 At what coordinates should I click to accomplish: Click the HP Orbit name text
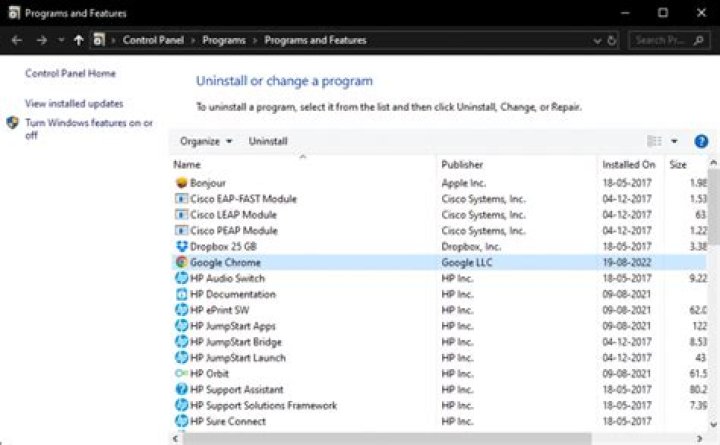pos(209,374)
